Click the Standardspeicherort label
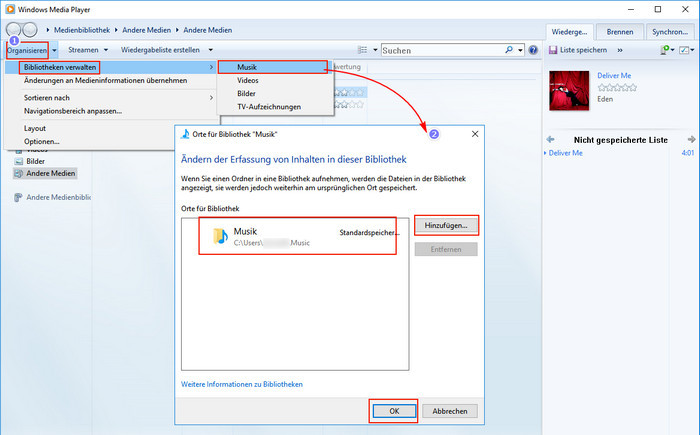 [x=369, y=233]
